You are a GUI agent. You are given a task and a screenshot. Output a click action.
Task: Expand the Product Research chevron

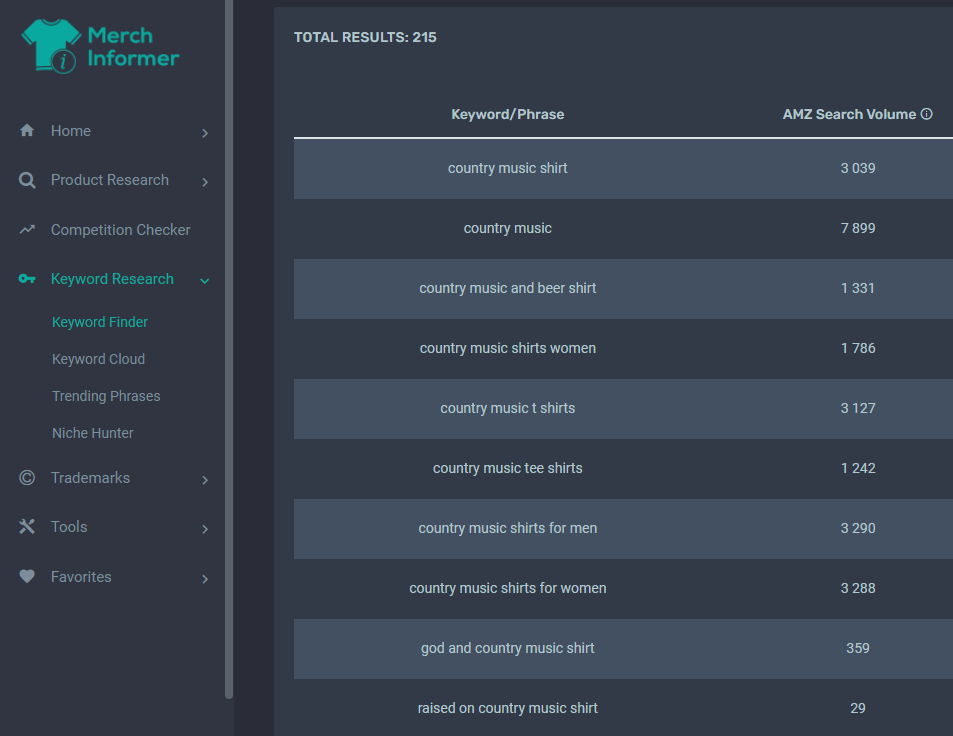click(205, 182)
